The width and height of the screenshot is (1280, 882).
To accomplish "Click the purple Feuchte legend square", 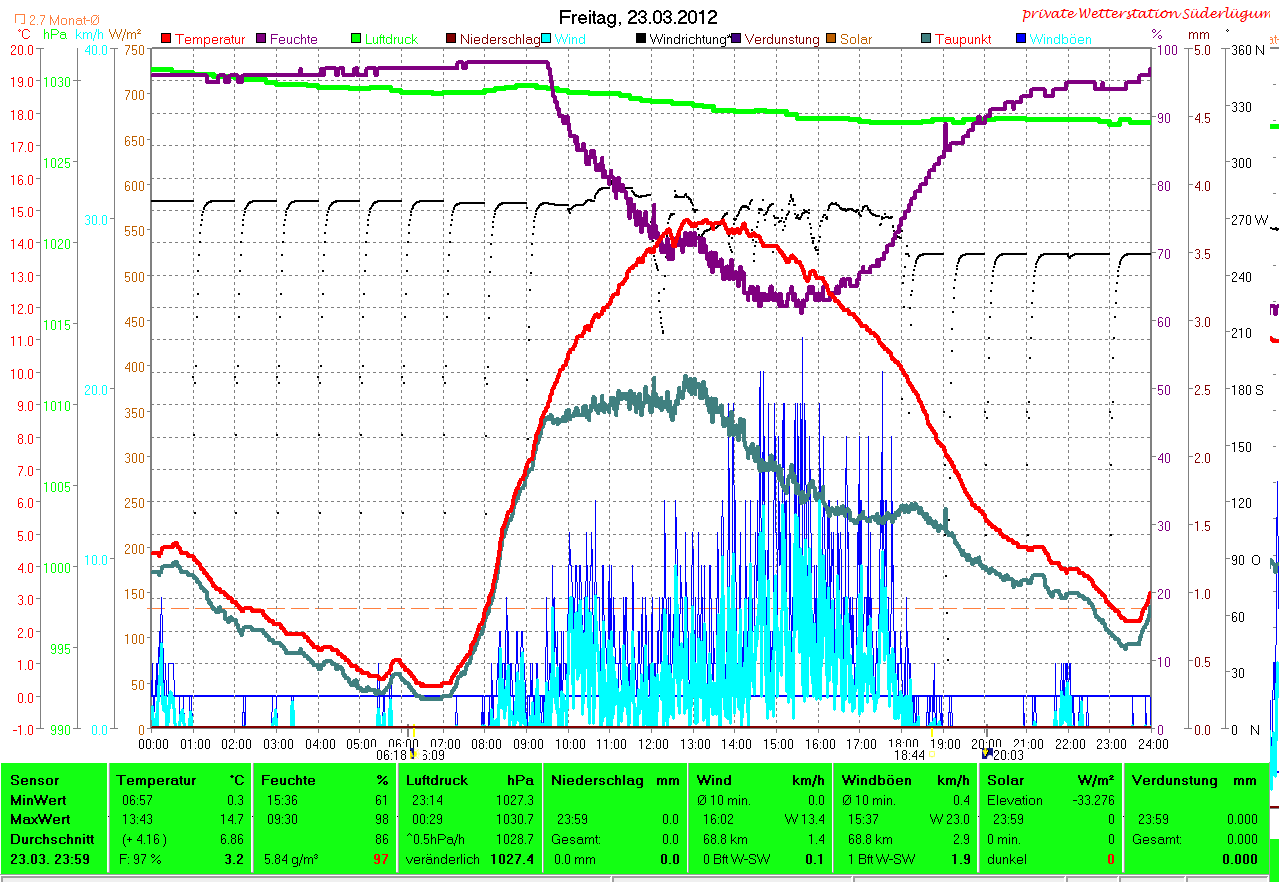I will [x=263, y=39].
